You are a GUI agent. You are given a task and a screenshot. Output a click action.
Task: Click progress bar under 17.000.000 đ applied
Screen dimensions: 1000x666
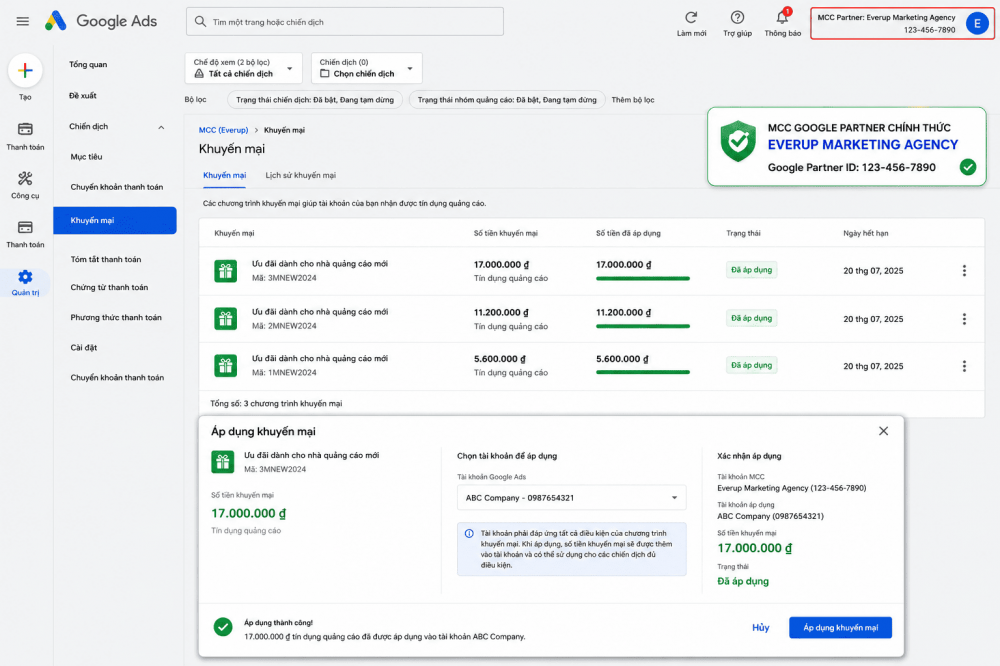(x=643, y=279)
